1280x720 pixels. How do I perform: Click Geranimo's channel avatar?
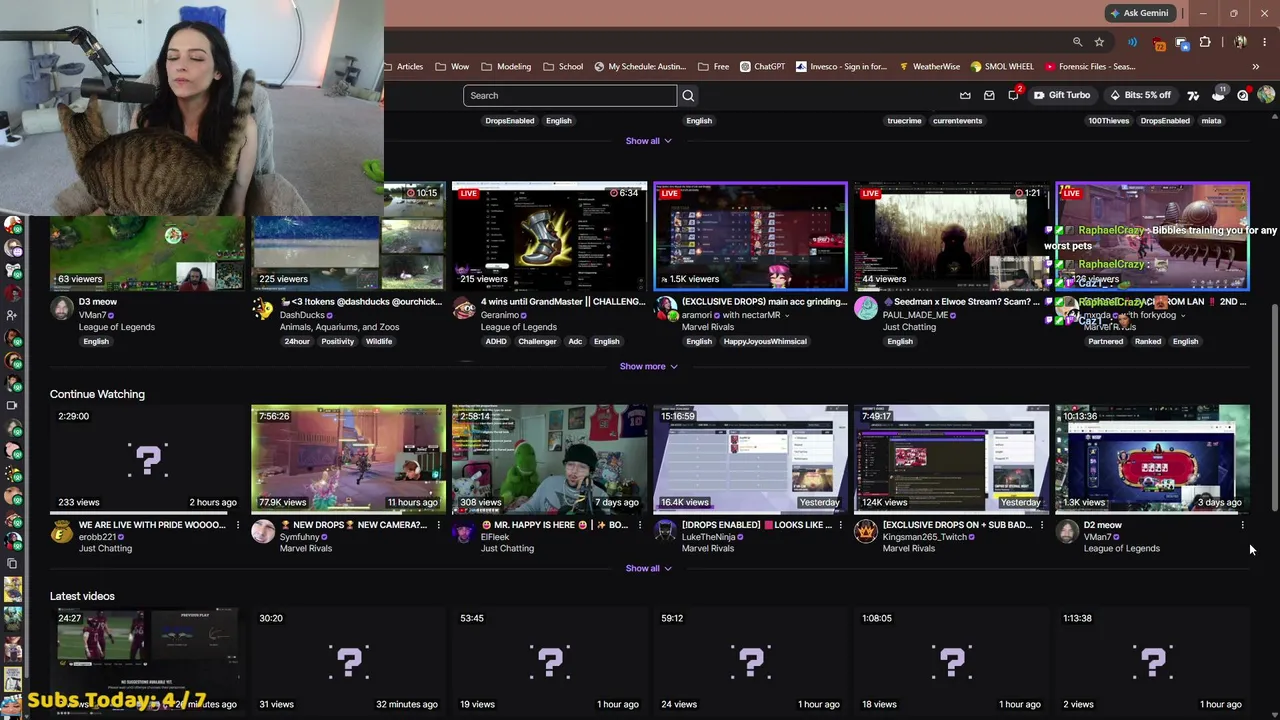point(464,308)
